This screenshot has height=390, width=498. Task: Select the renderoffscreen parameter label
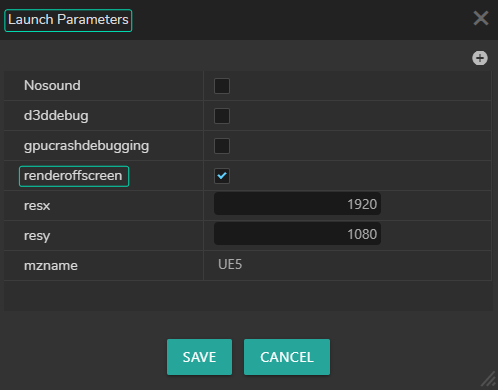(74, 176)
